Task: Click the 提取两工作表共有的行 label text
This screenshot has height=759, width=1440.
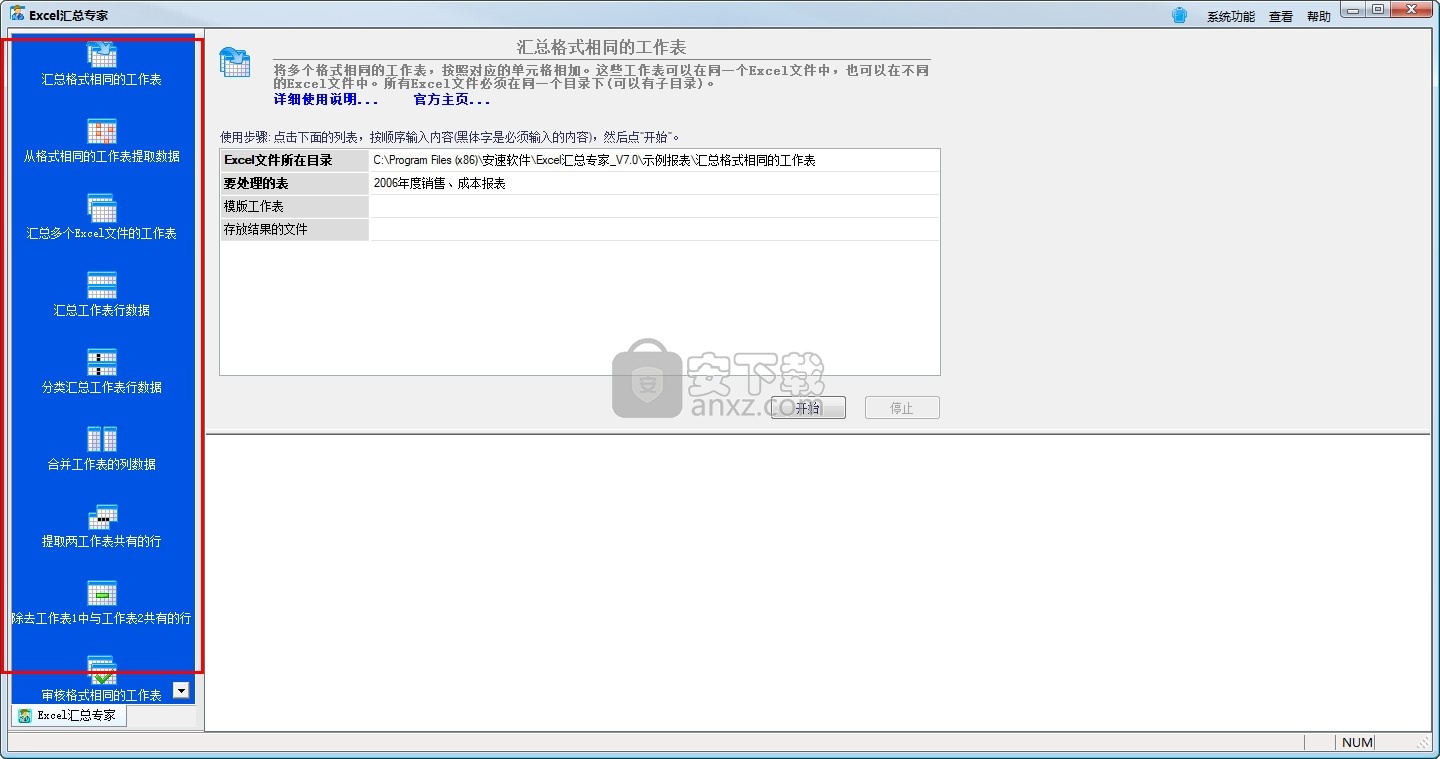Action: 102,541
